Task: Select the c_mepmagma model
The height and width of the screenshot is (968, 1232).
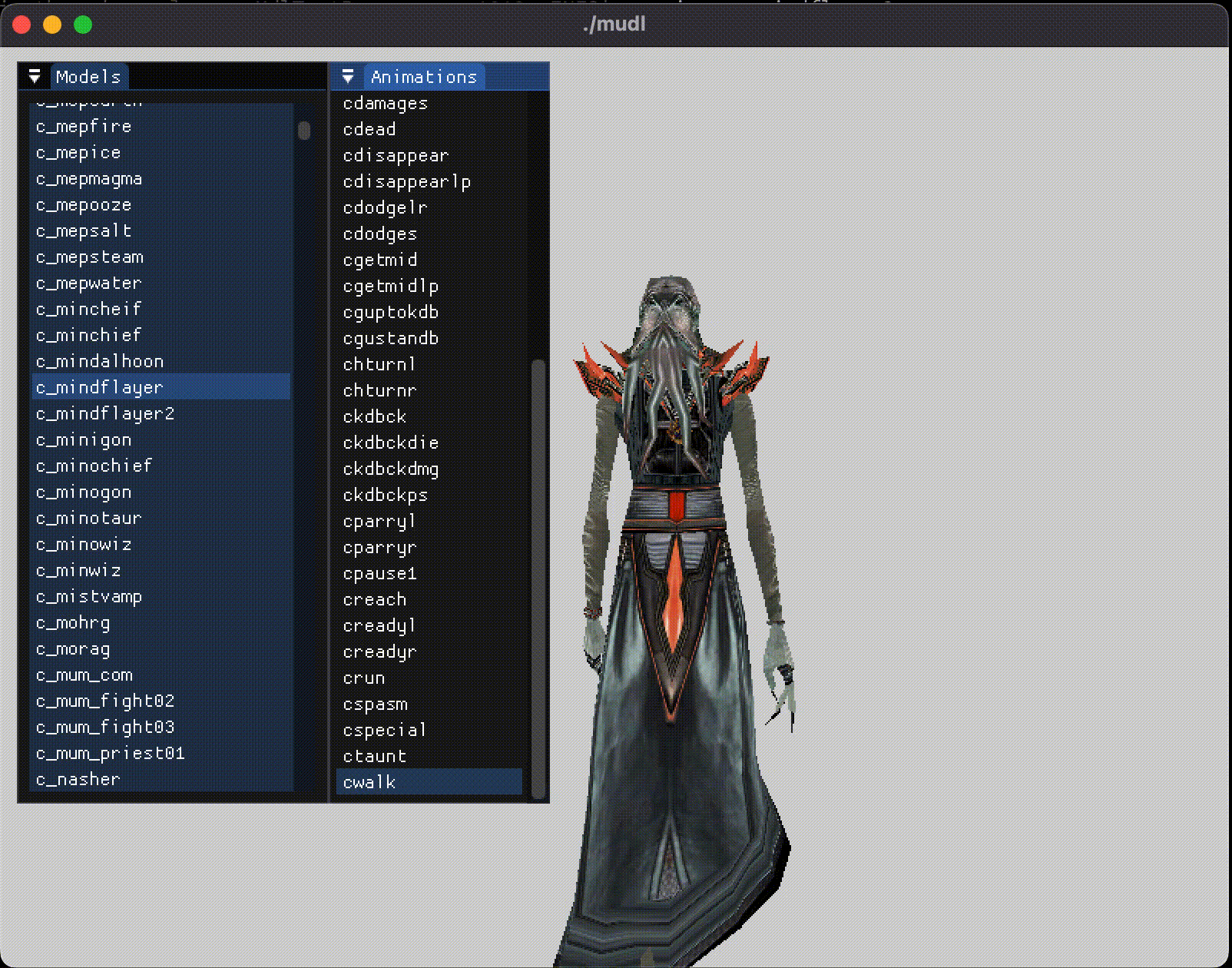Action: pos(161,178)
